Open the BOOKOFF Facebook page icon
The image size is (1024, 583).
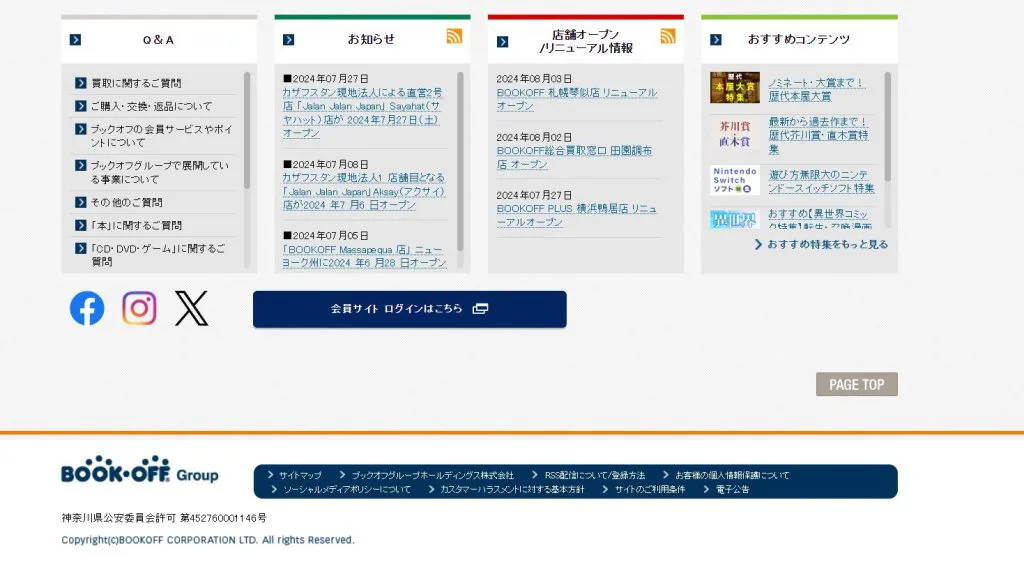87,308
